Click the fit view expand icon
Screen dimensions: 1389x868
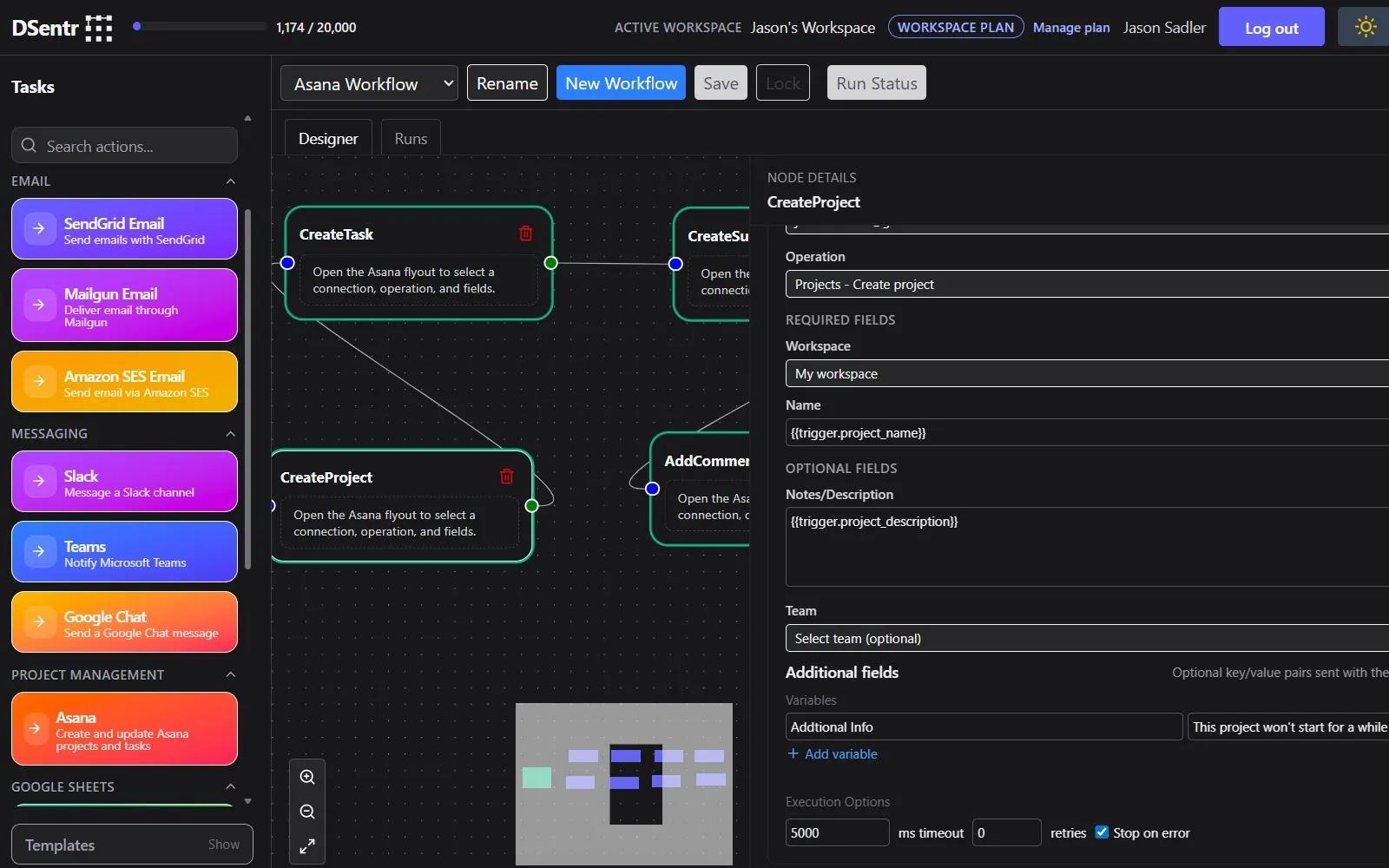(307, 846)
